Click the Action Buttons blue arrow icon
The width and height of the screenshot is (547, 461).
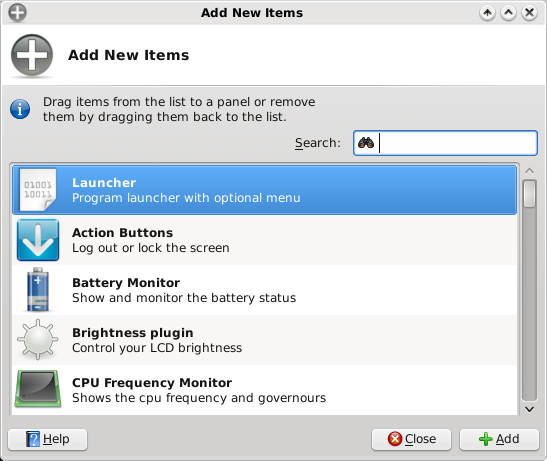coord(38,240)
